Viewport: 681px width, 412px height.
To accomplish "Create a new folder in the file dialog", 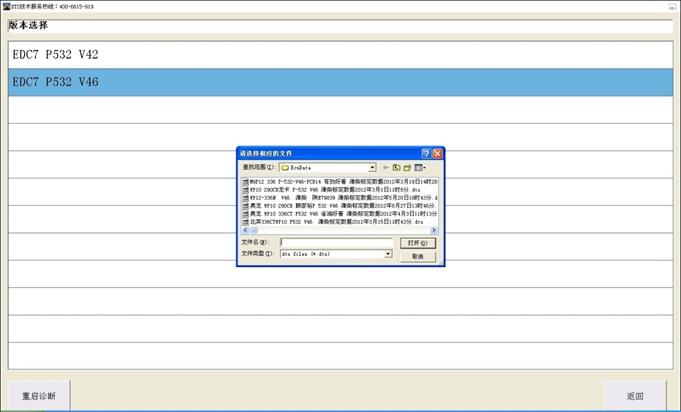I will [x=407, y=168].
